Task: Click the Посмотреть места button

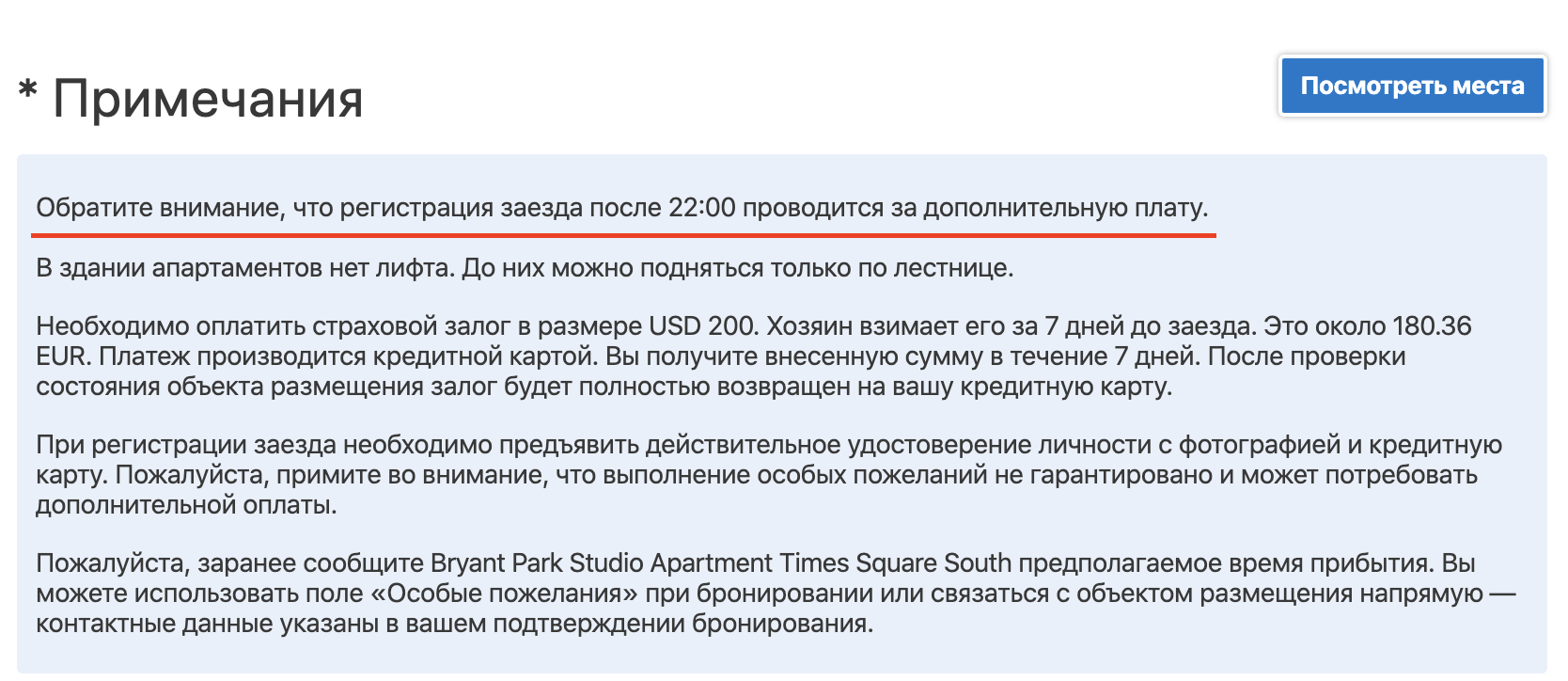Action: point(1412,86)
